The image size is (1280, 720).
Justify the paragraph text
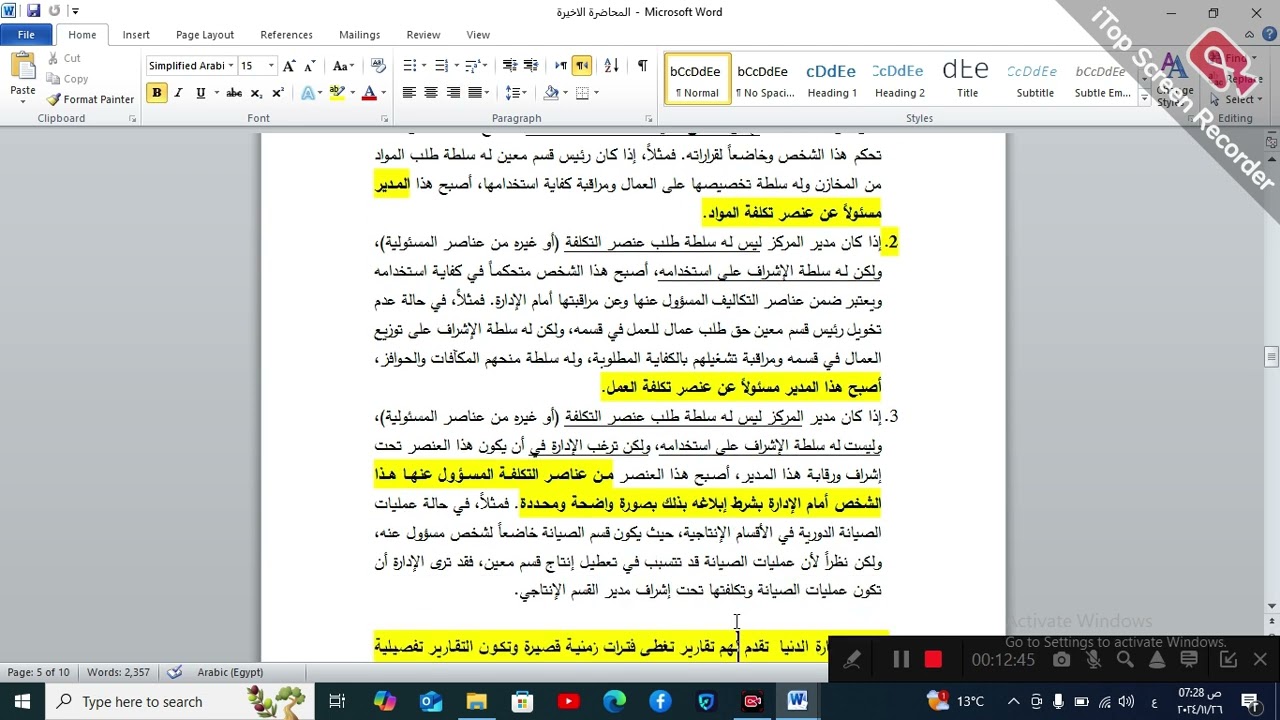coord(476,93)
